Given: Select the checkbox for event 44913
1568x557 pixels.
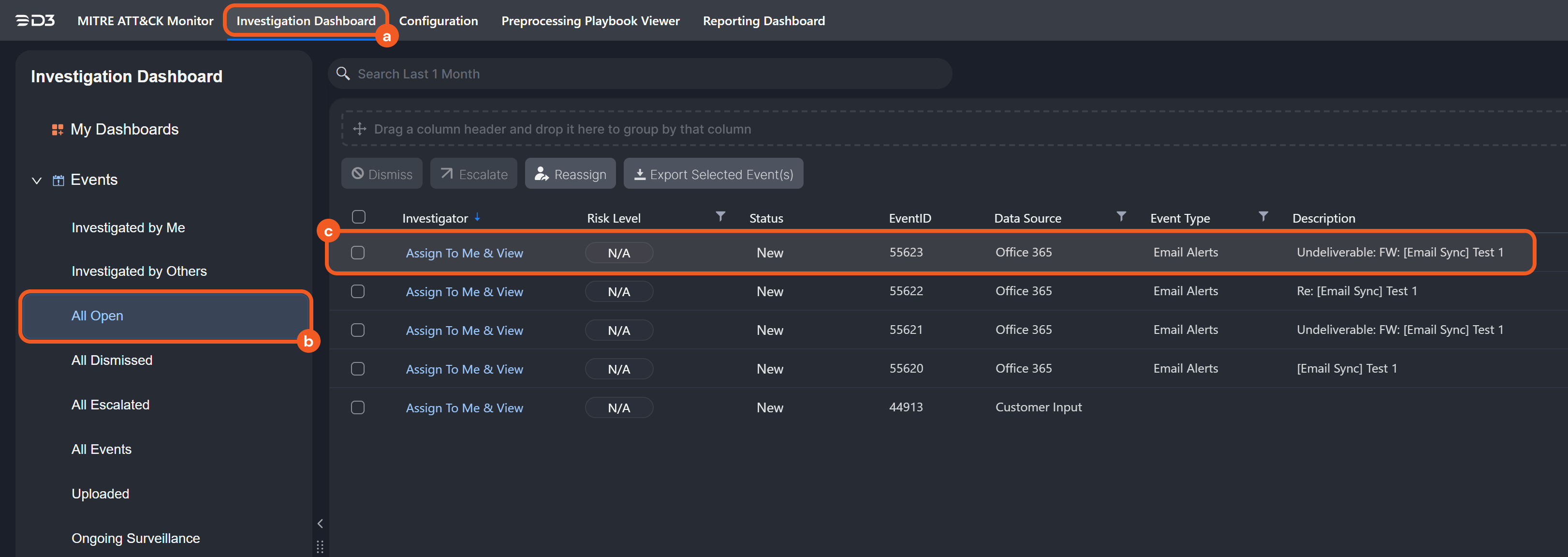Looking at the screenshot, I should (x=358, y=407).
